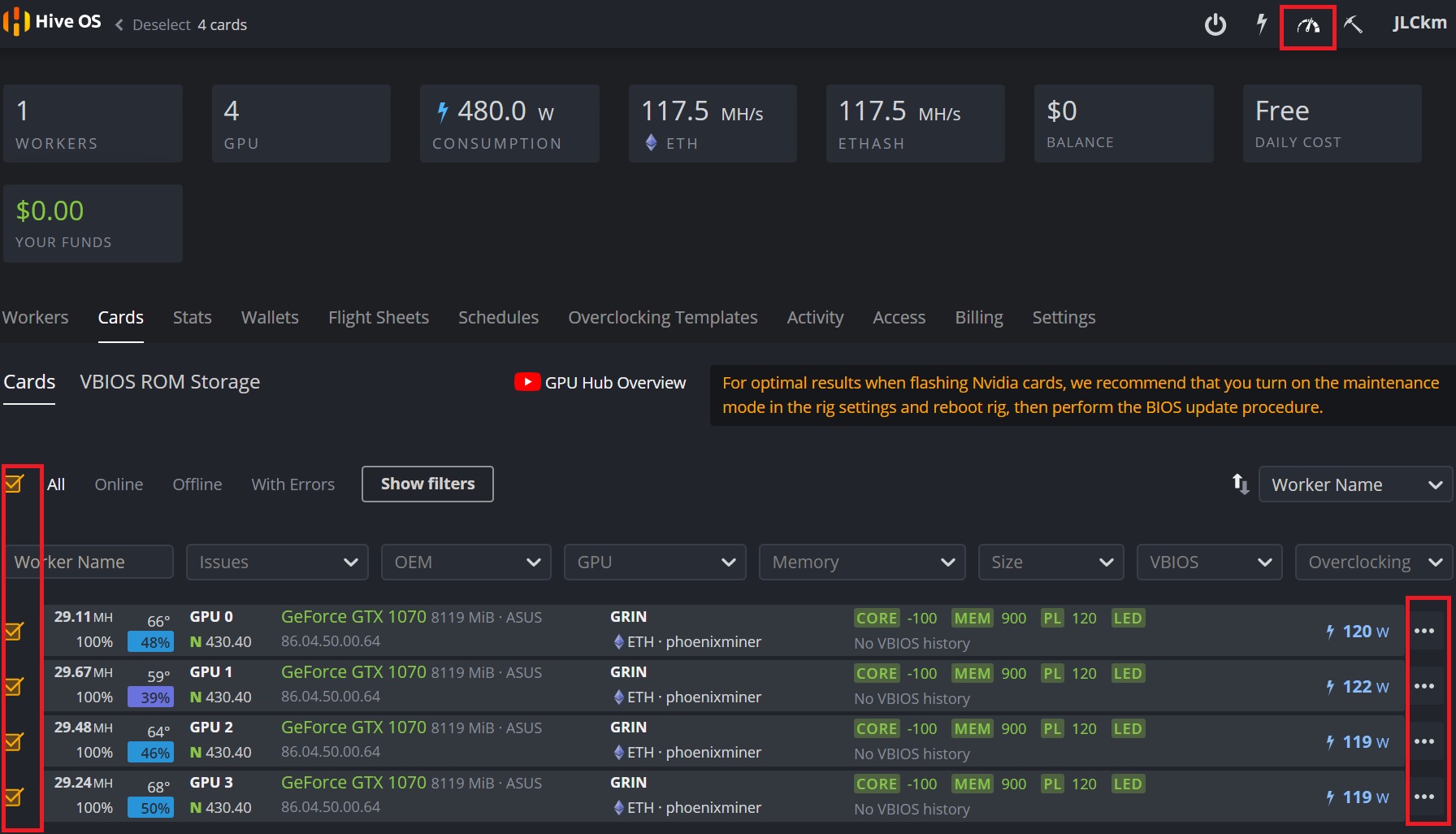Expand the Memory filter dropdown

862,562
